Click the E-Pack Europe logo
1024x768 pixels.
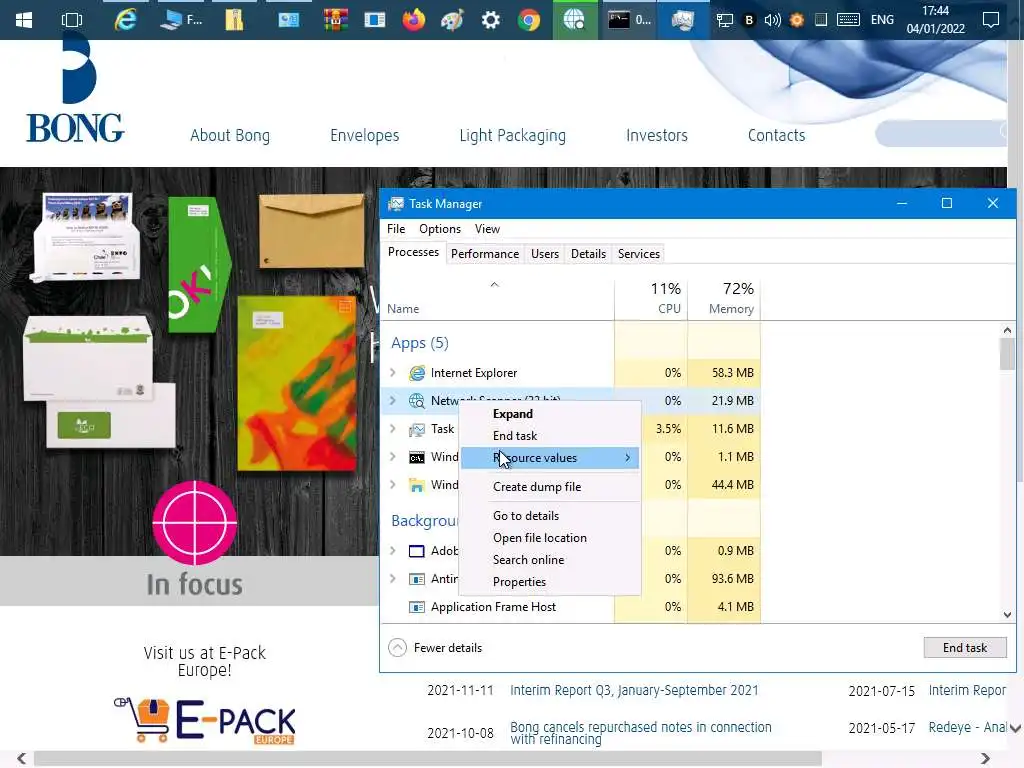[205, 721]
